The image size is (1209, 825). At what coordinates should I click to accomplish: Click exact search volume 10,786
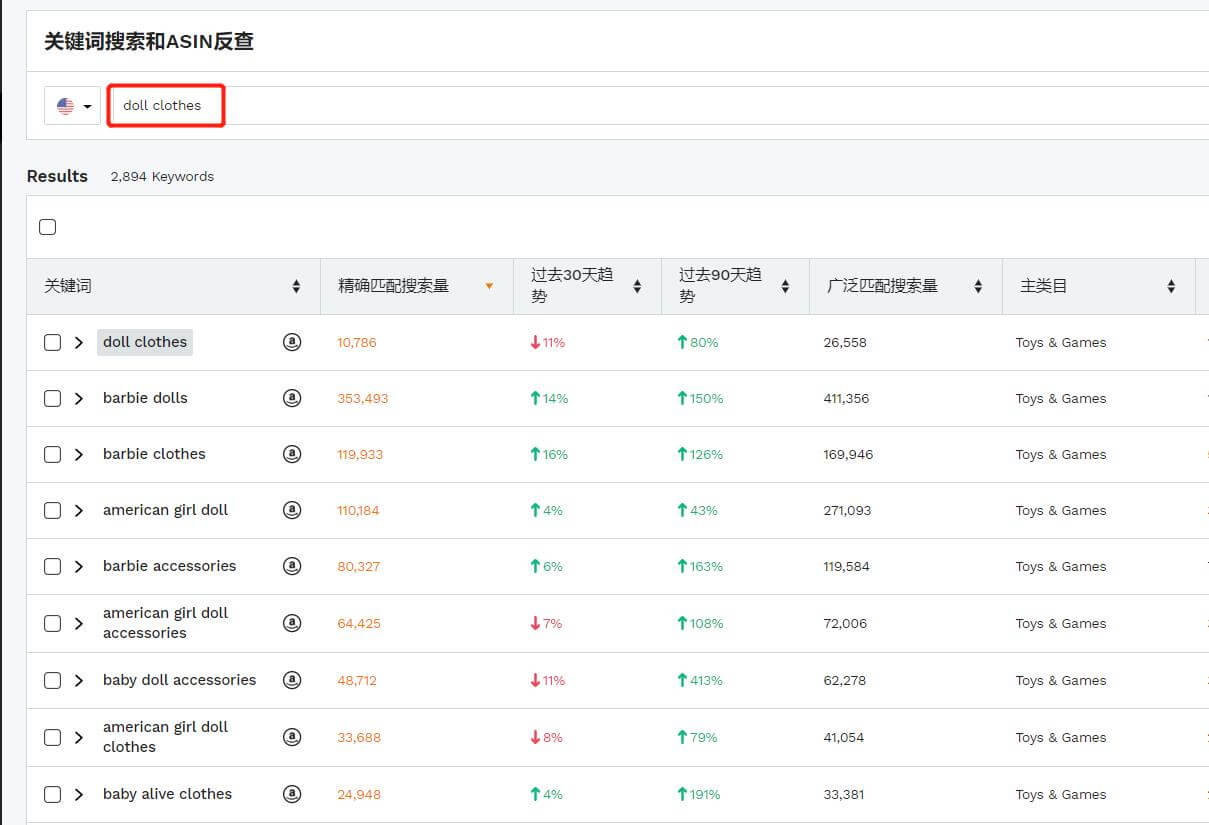pyautogui.click(x=357, y=342)
